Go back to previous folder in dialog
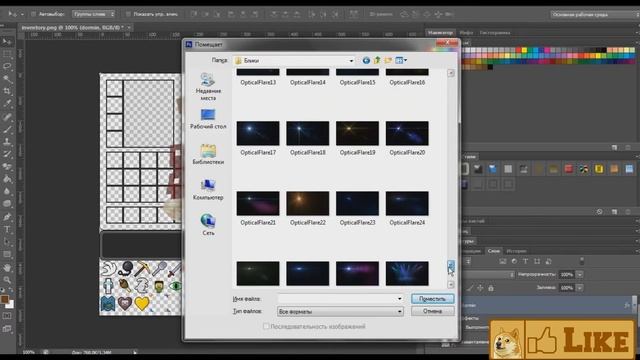Image resolution: width=640 pixels, height=360 pixels. (366, 60)
